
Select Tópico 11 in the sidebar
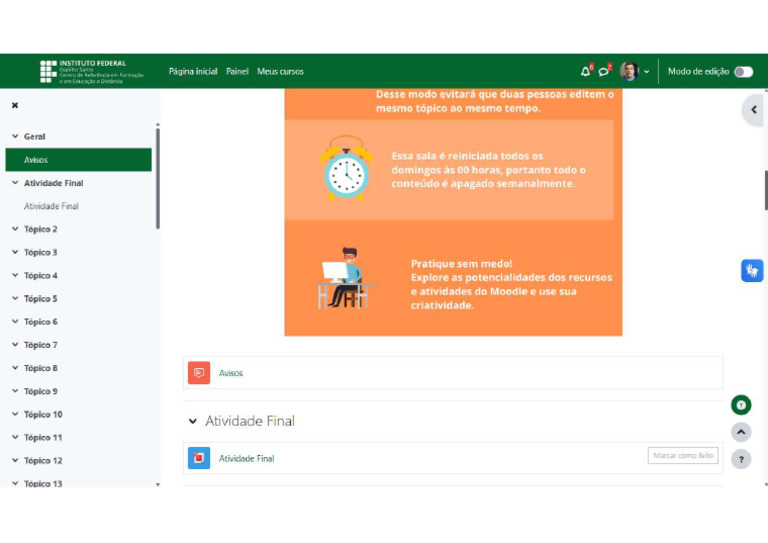[43, 437]
